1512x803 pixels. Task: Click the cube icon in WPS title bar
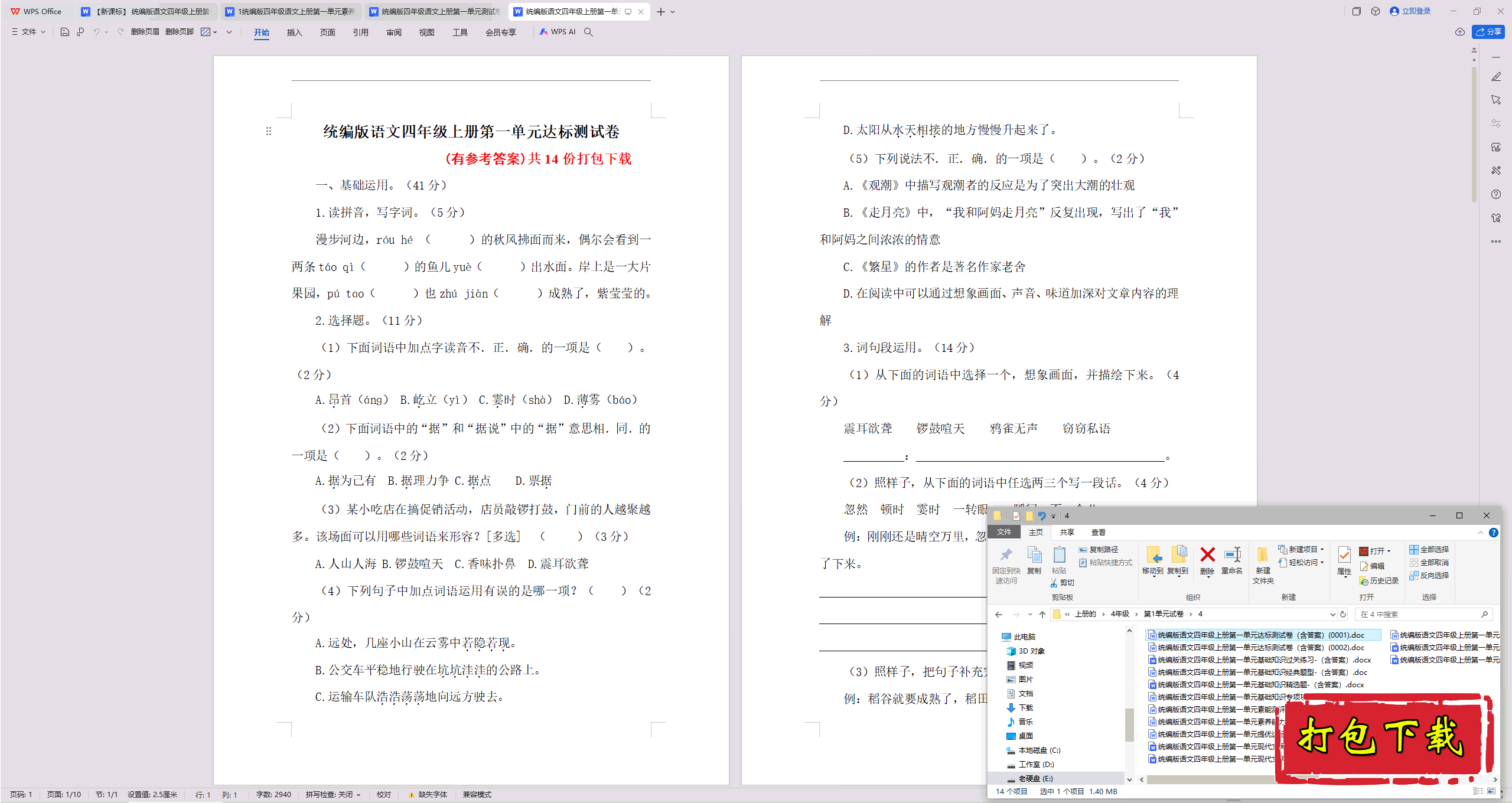click(1376, 11)
